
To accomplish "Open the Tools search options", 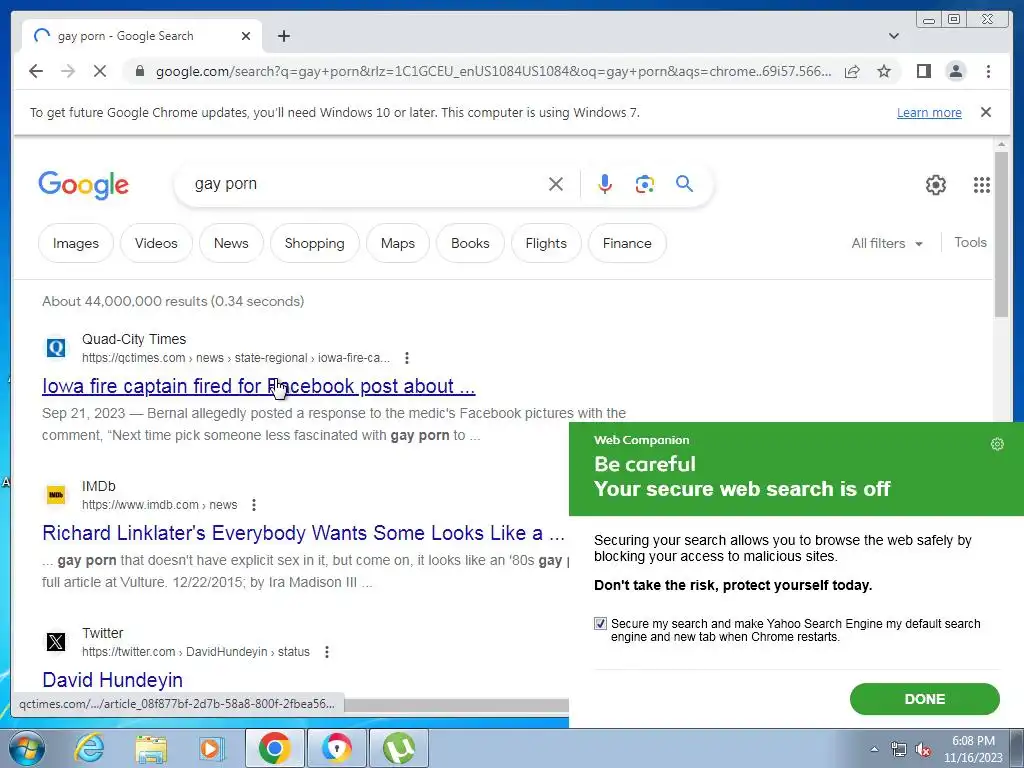I will click(970, 242).
